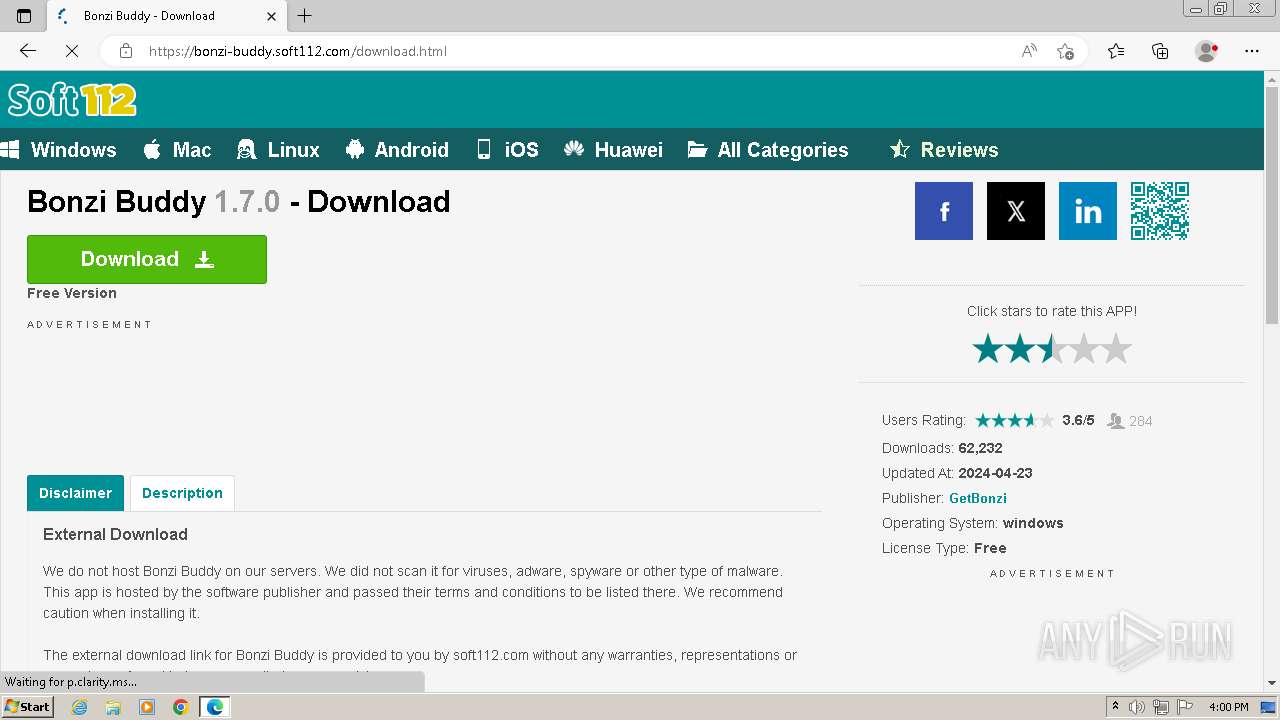Open the volume tray icon

coord(1138,707)
